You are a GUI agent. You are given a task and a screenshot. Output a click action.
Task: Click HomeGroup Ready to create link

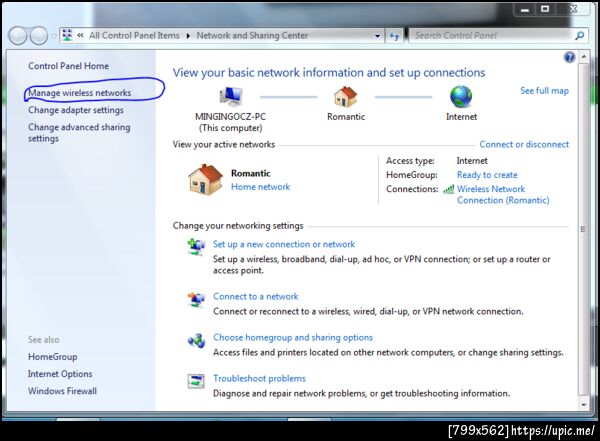[487, 175]
